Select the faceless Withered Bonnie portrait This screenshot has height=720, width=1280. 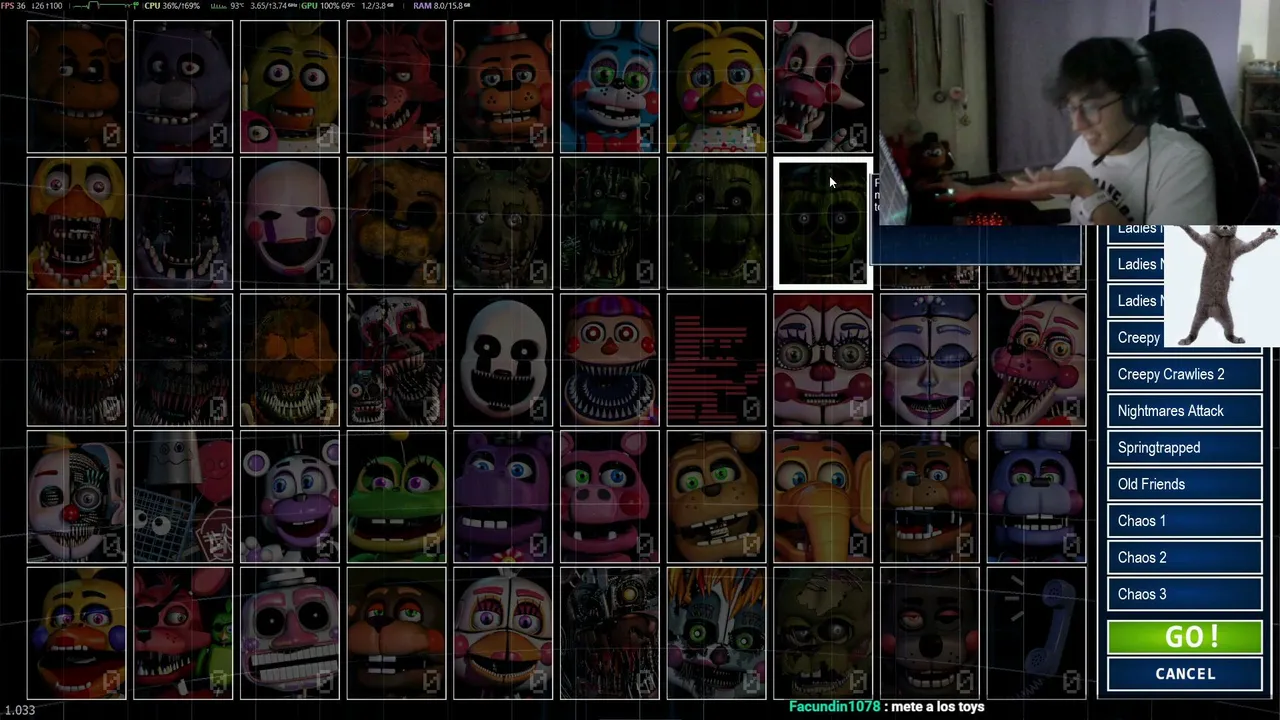pyautogui.click(x=183, y=223)
